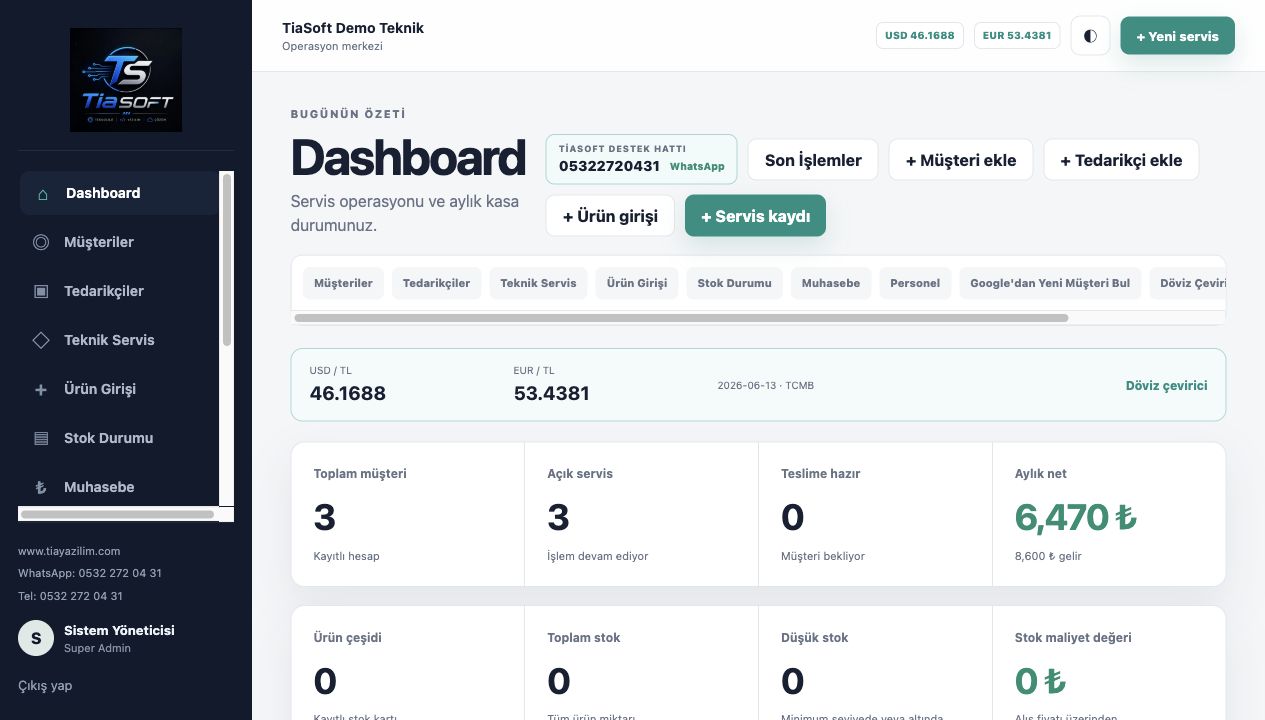Click the Çıkış yap logout link
Viewport: 1265px width, 720px height.
[45, 686]
